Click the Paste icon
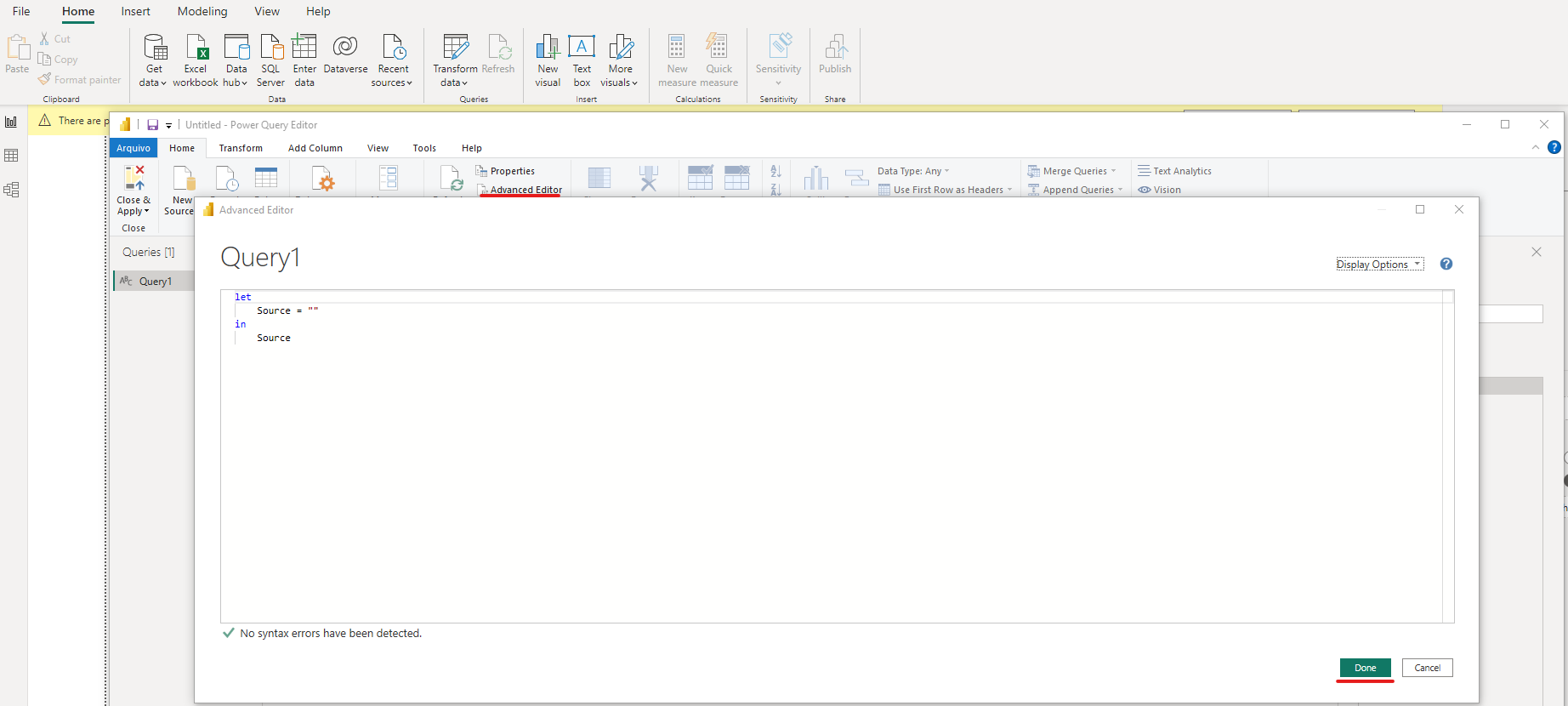This screenshot has height=706, width=1568. tap(17, 48)
